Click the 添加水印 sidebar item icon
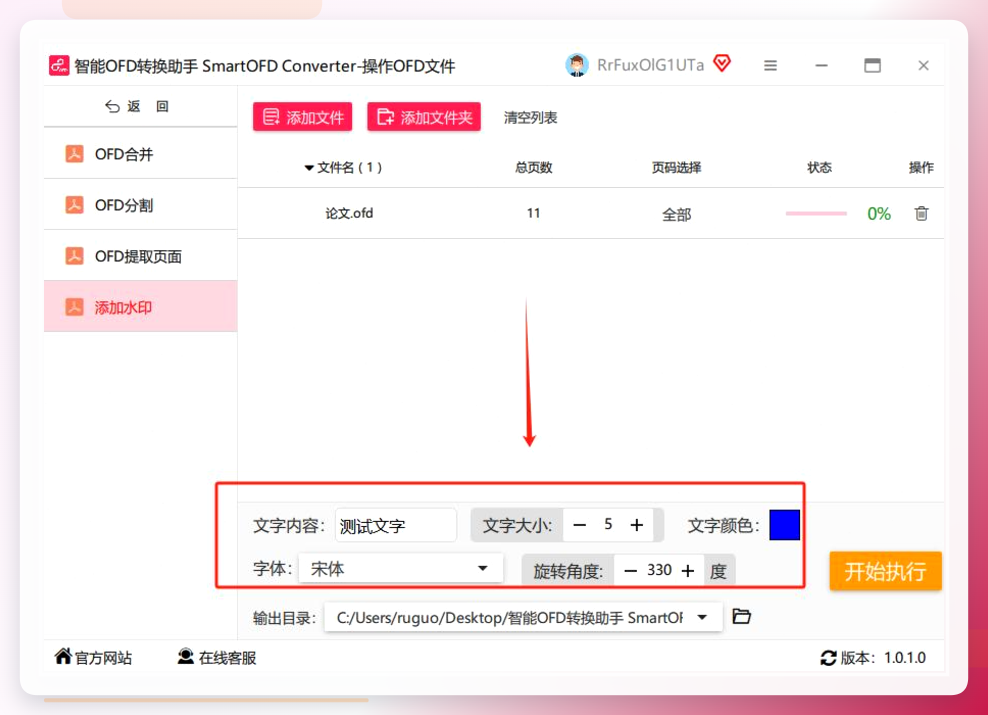 coord(74,307)
